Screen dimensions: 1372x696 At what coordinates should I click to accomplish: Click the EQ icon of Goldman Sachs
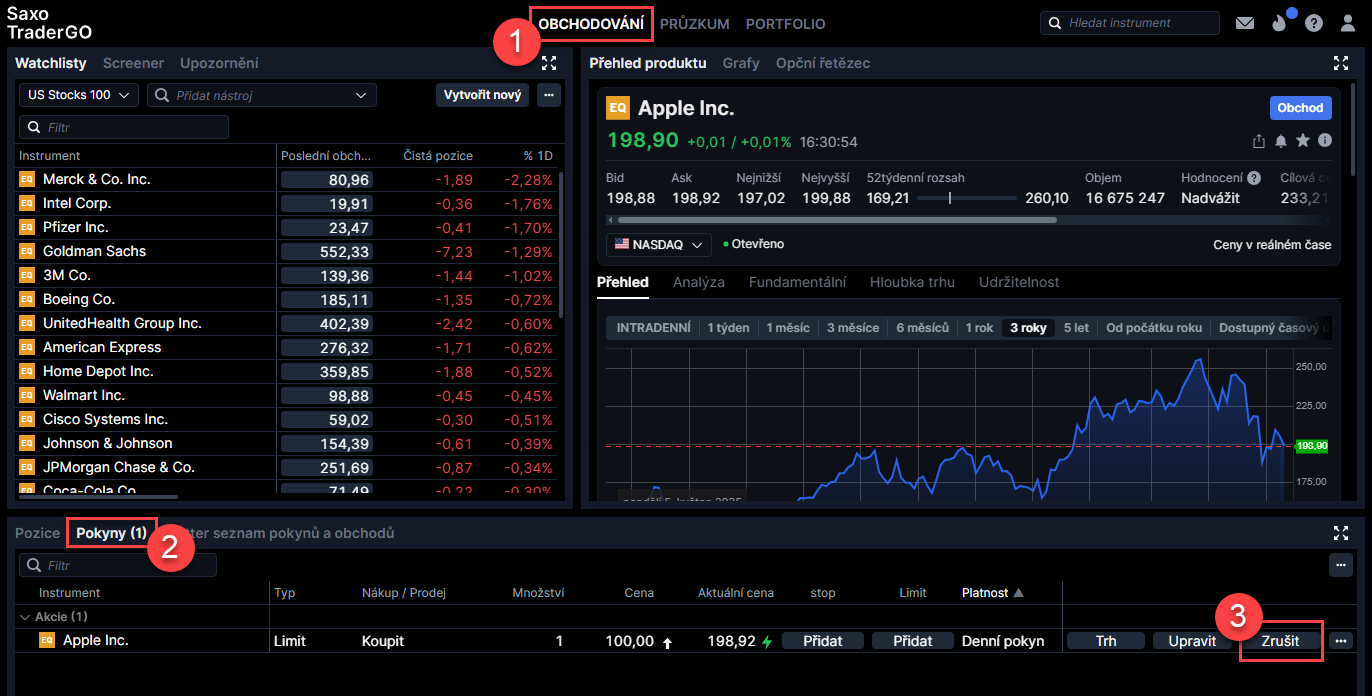[27, 251]
